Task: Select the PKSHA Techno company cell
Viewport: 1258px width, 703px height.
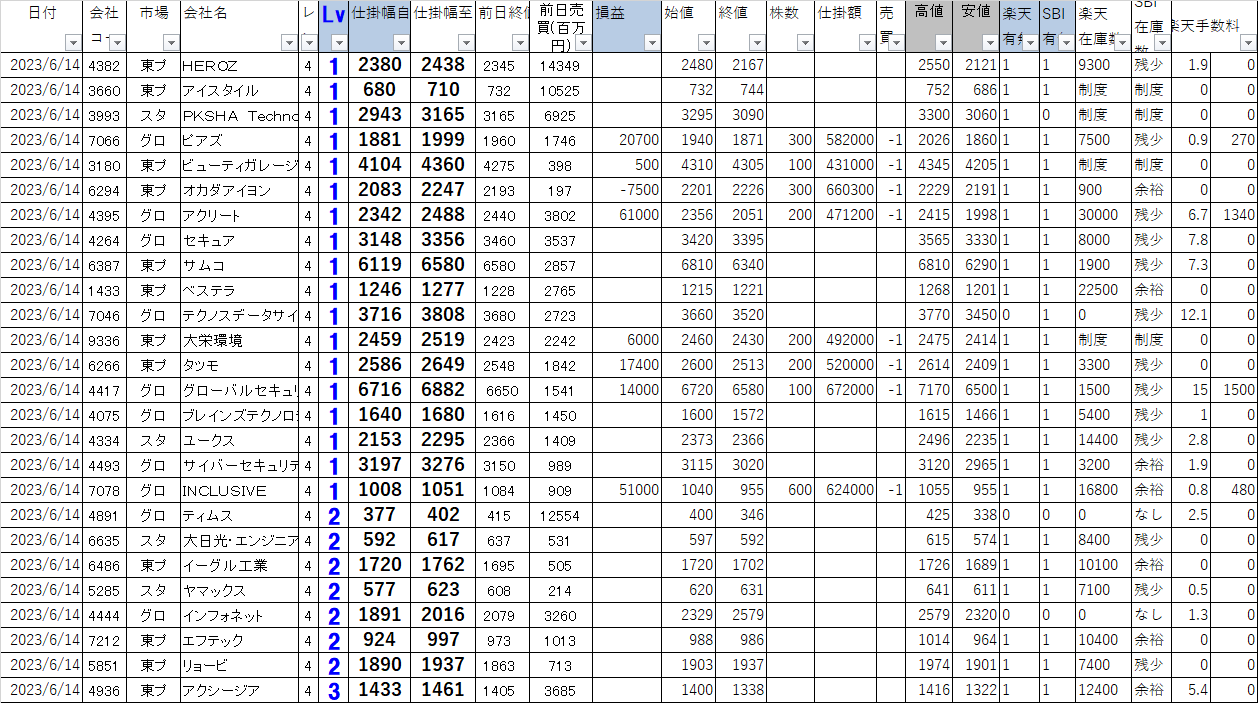Action: [238, 115]
